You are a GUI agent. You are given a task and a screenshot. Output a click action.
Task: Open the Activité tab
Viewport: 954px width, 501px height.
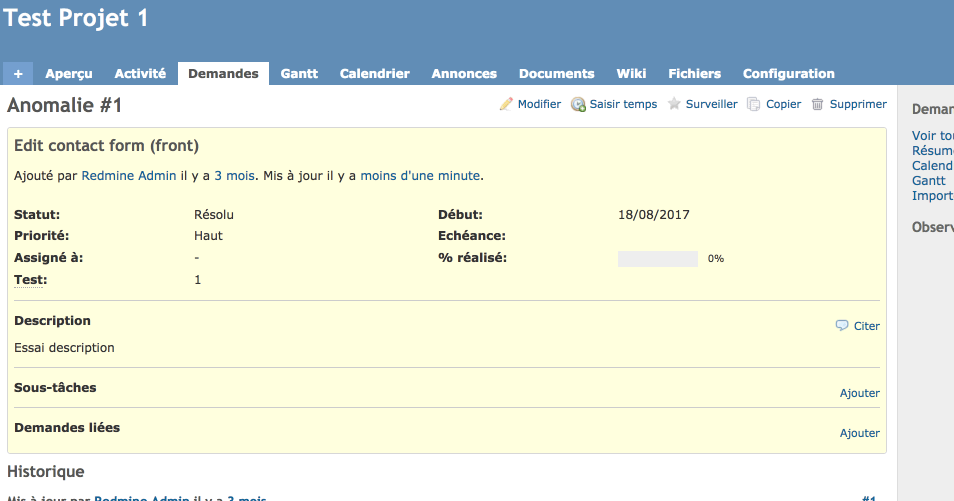[x=140, y=74]
